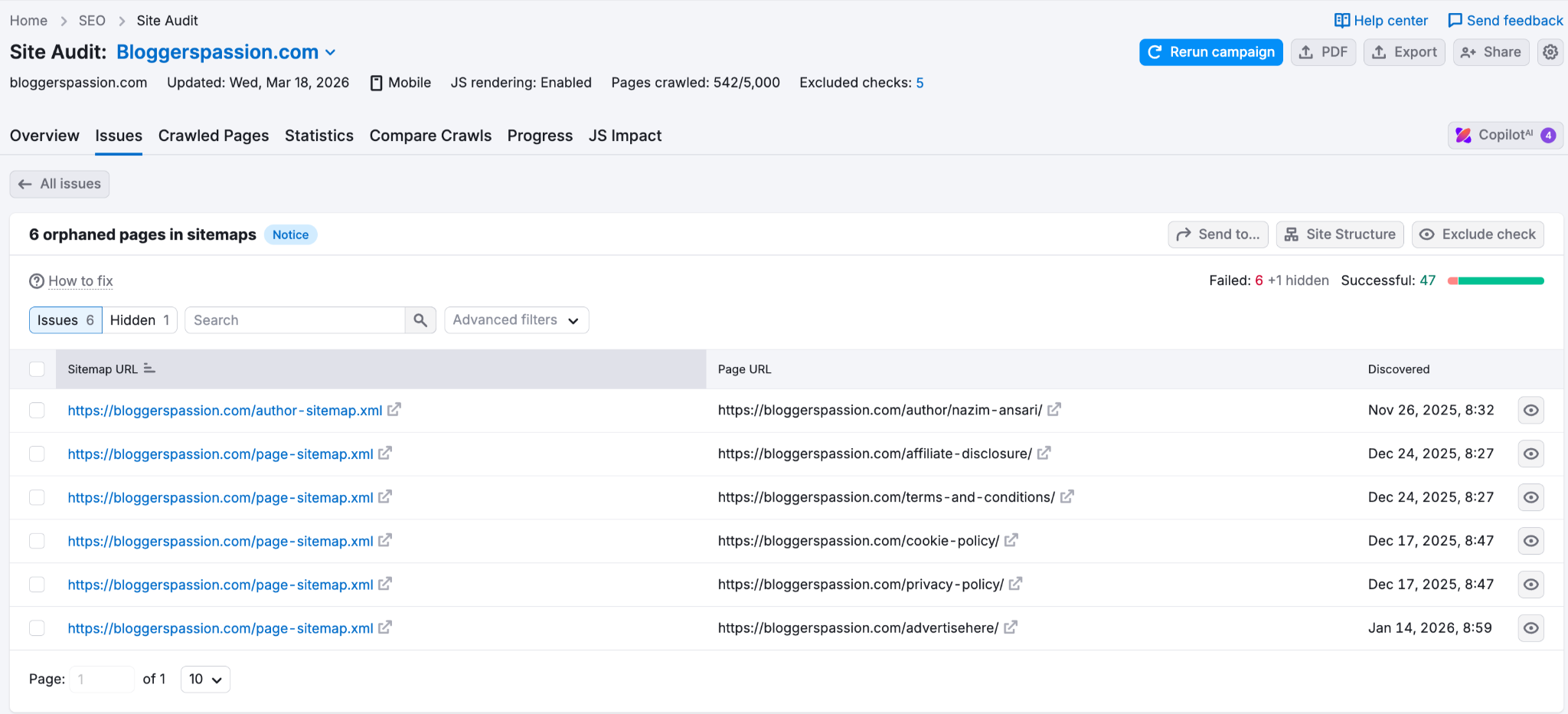The image size is (1568, 714).
Task: Select the checkbox for the privacy-policy row
Action: point(37,584)
